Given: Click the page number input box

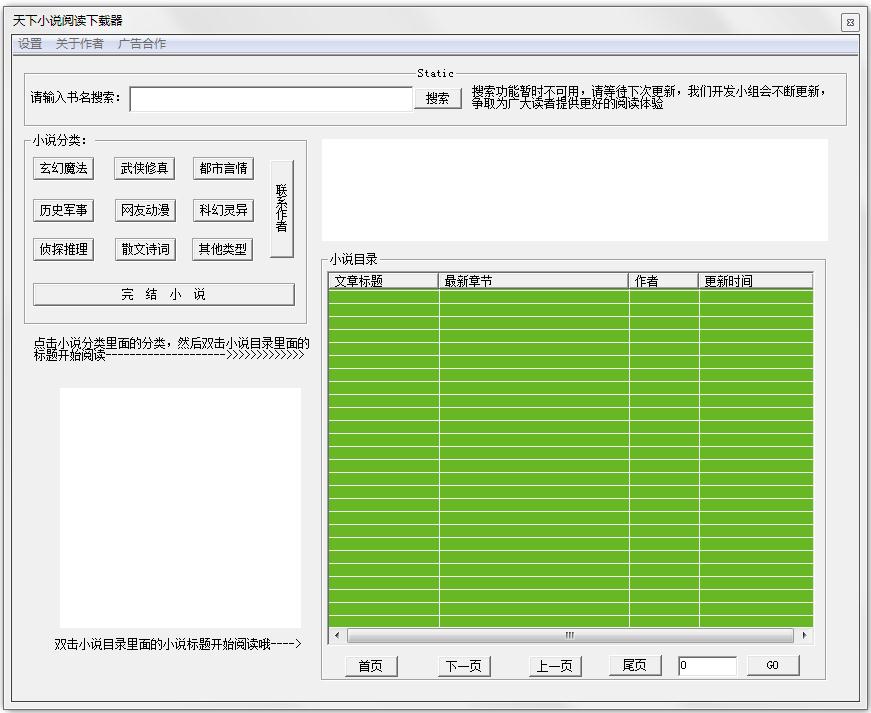Looking at the screenshot, I should coord(707,665).
